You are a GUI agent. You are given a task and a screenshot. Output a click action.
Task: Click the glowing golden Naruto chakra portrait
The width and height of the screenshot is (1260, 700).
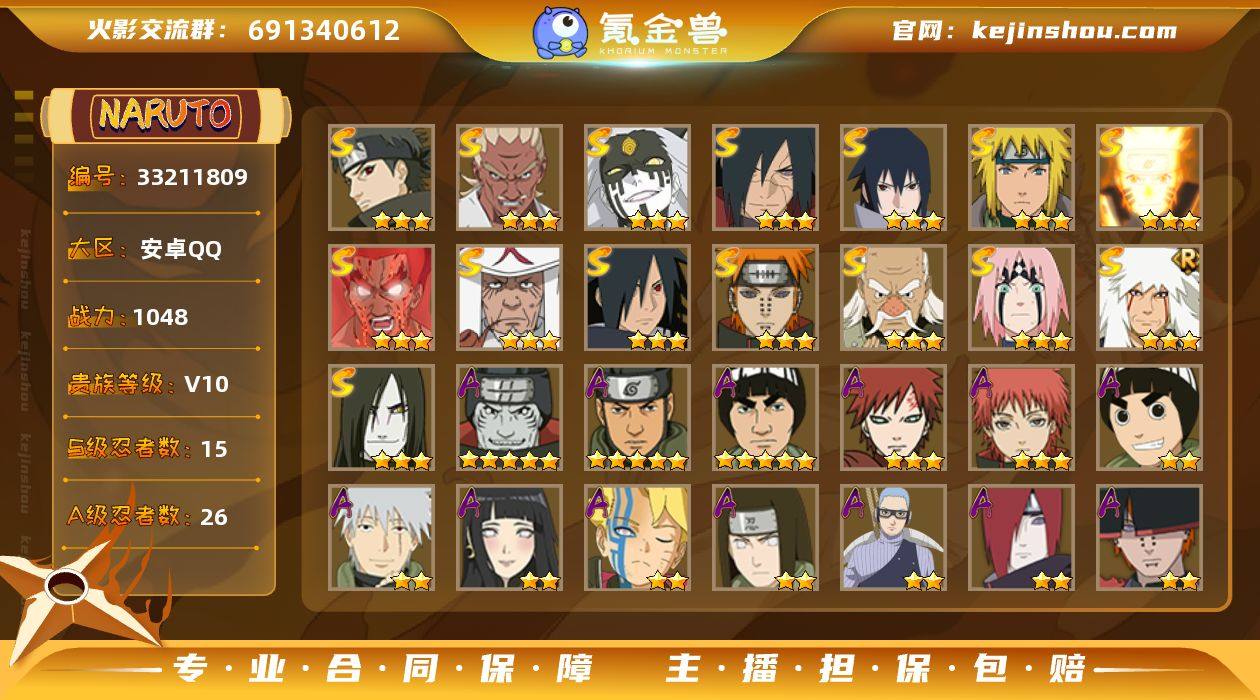coord(1149,177)
